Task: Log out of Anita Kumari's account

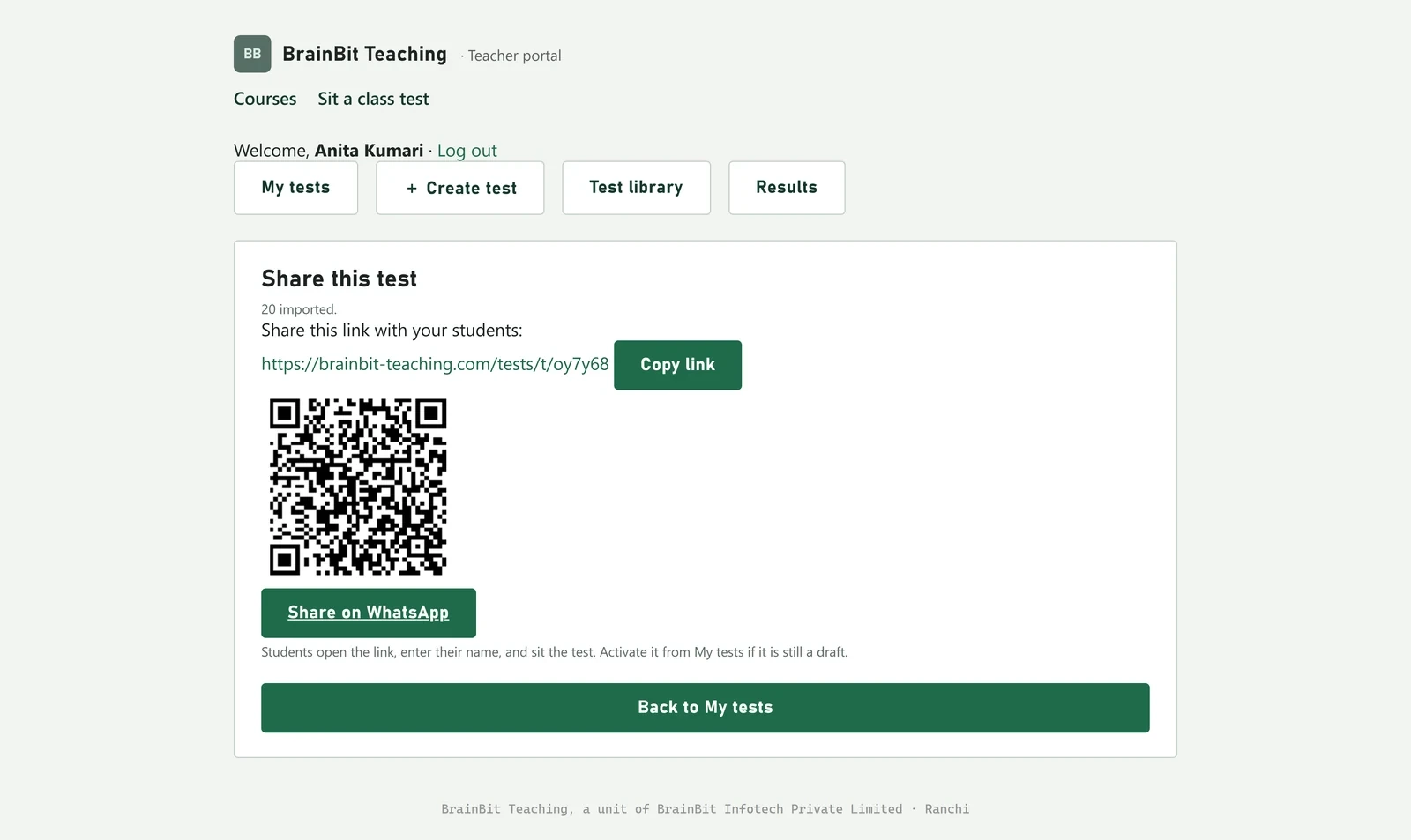Action: pyautogui.click(x=467, y=151)
